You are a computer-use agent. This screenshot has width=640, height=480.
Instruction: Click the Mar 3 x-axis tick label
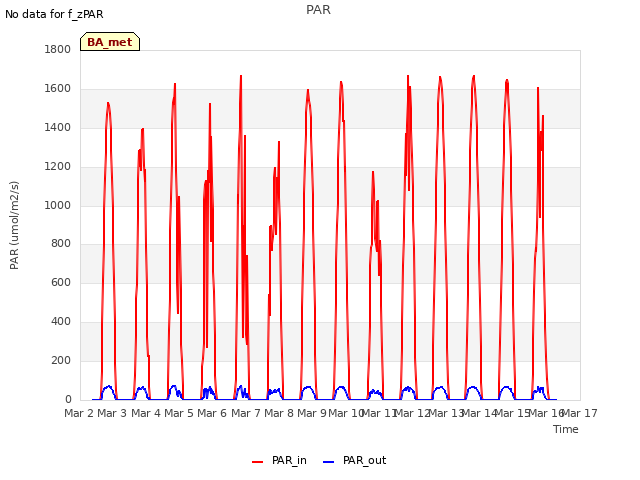tap(112, 413)
